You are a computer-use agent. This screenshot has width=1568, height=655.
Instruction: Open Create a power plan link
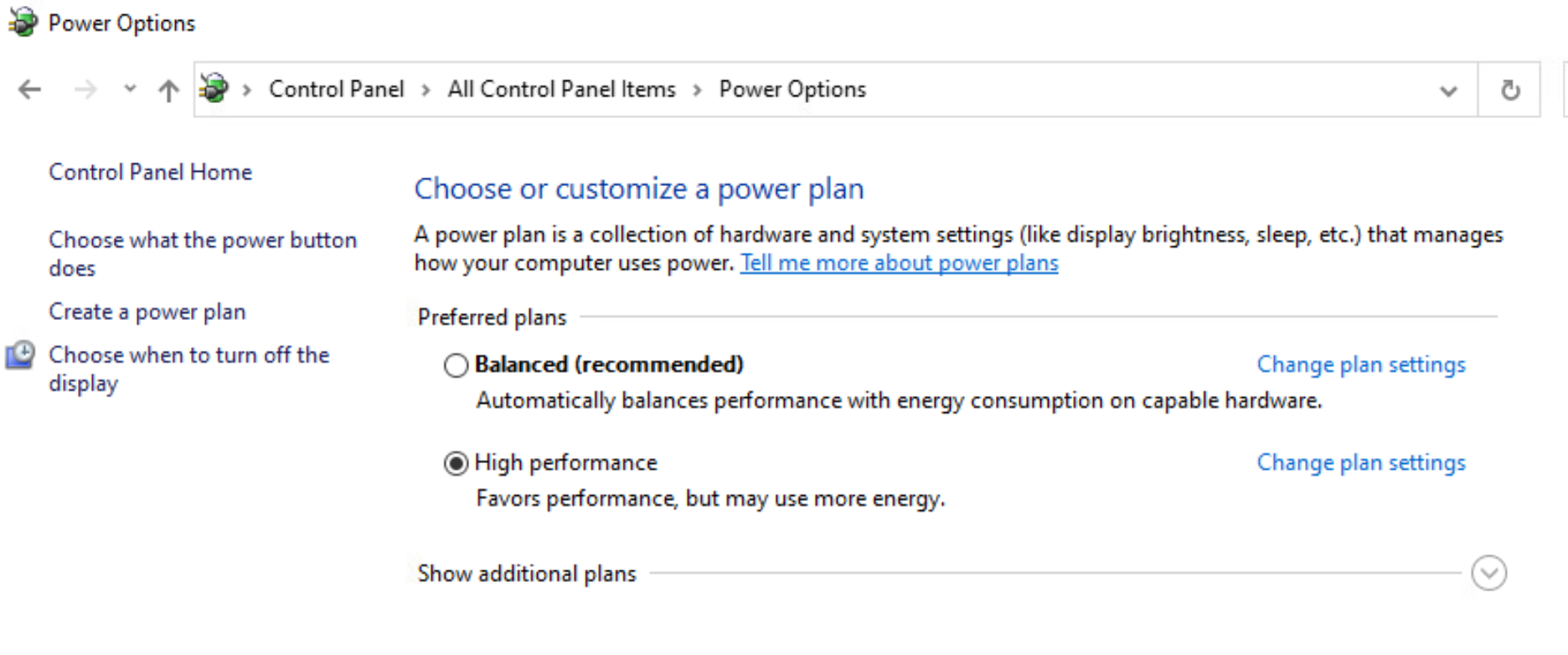click(x=147, y=312)
